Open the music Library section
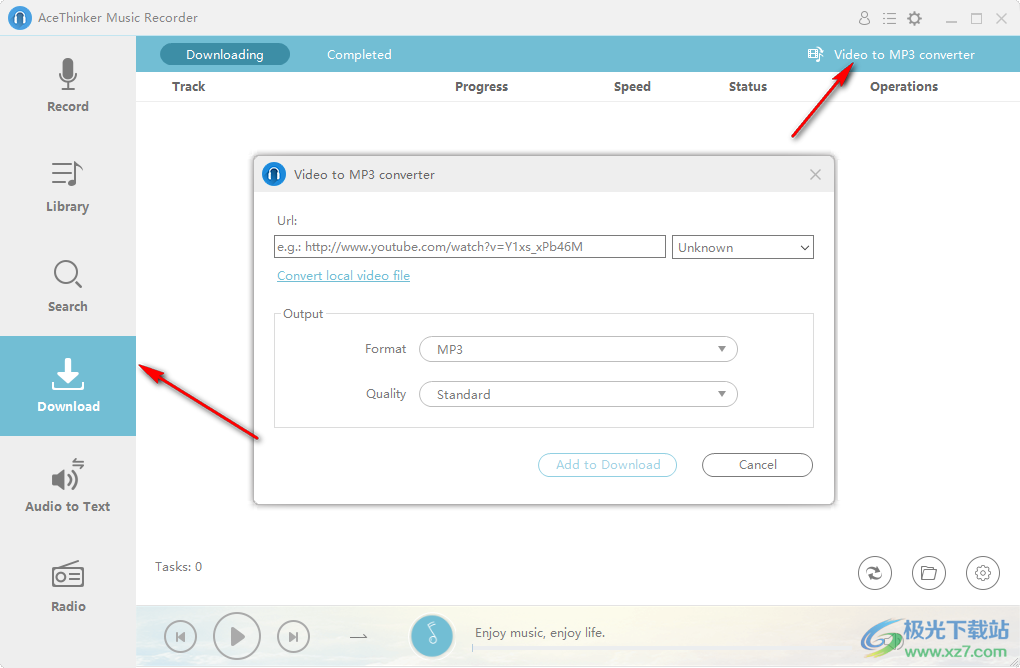 point(68,186)
